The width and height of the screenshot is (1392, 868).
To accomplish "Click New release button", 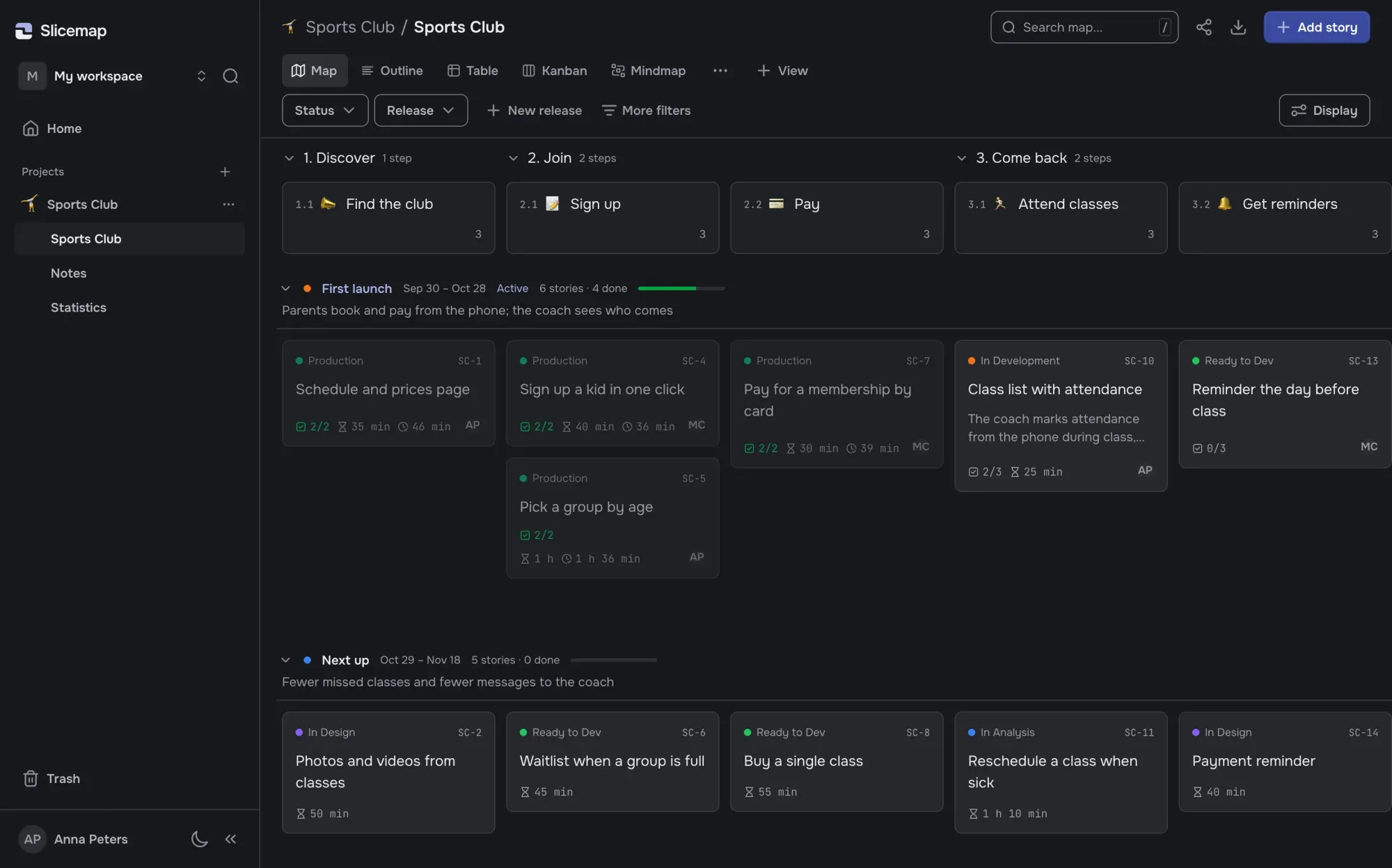I will coord(535,110).
